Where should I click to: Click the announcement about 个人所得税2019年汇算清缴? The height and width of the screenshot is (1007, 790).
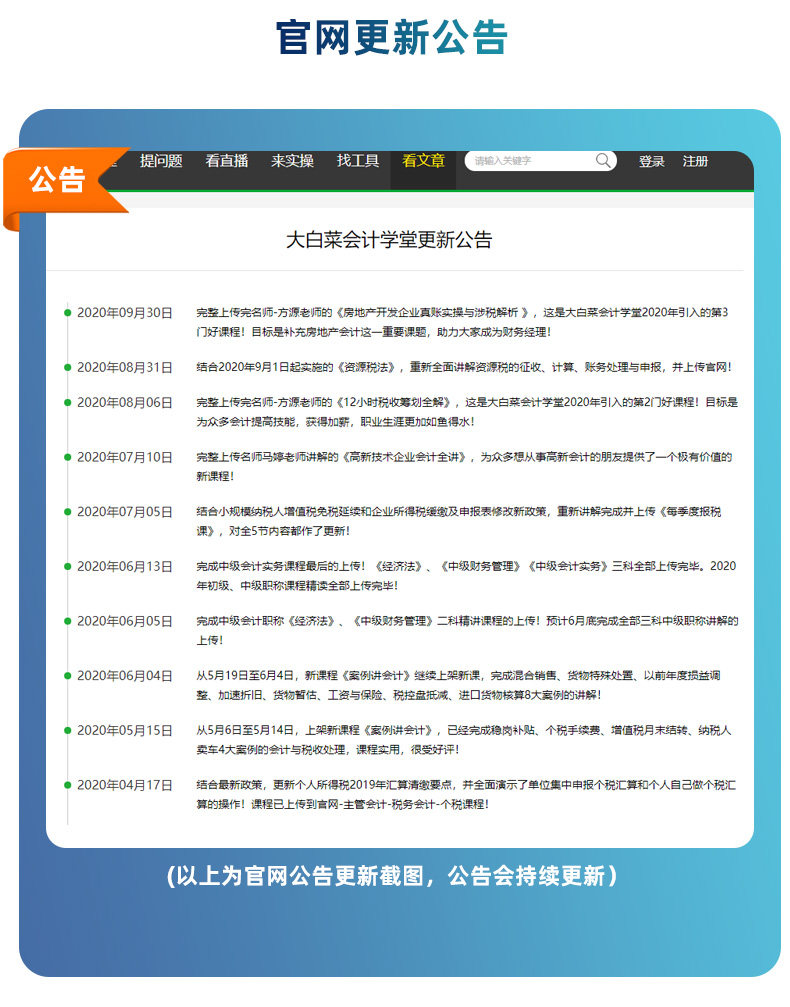coord(466,794)
